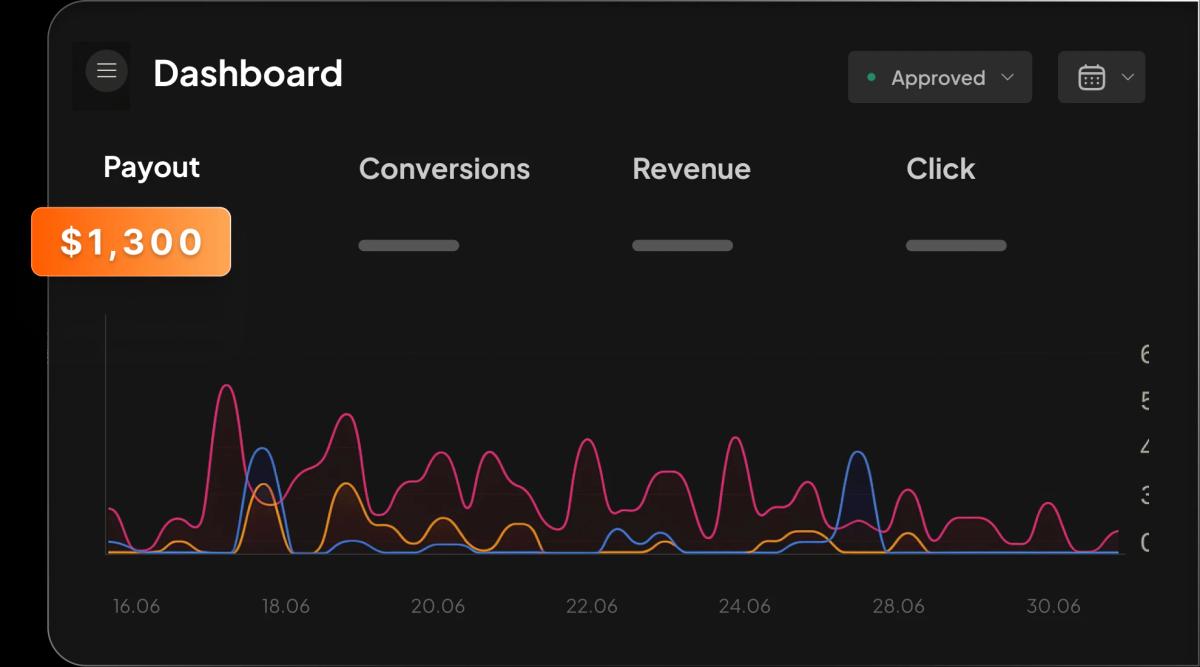Click the Dashboard title
The height and width of the screenshot is (667, 1200).
coord(248,73)
